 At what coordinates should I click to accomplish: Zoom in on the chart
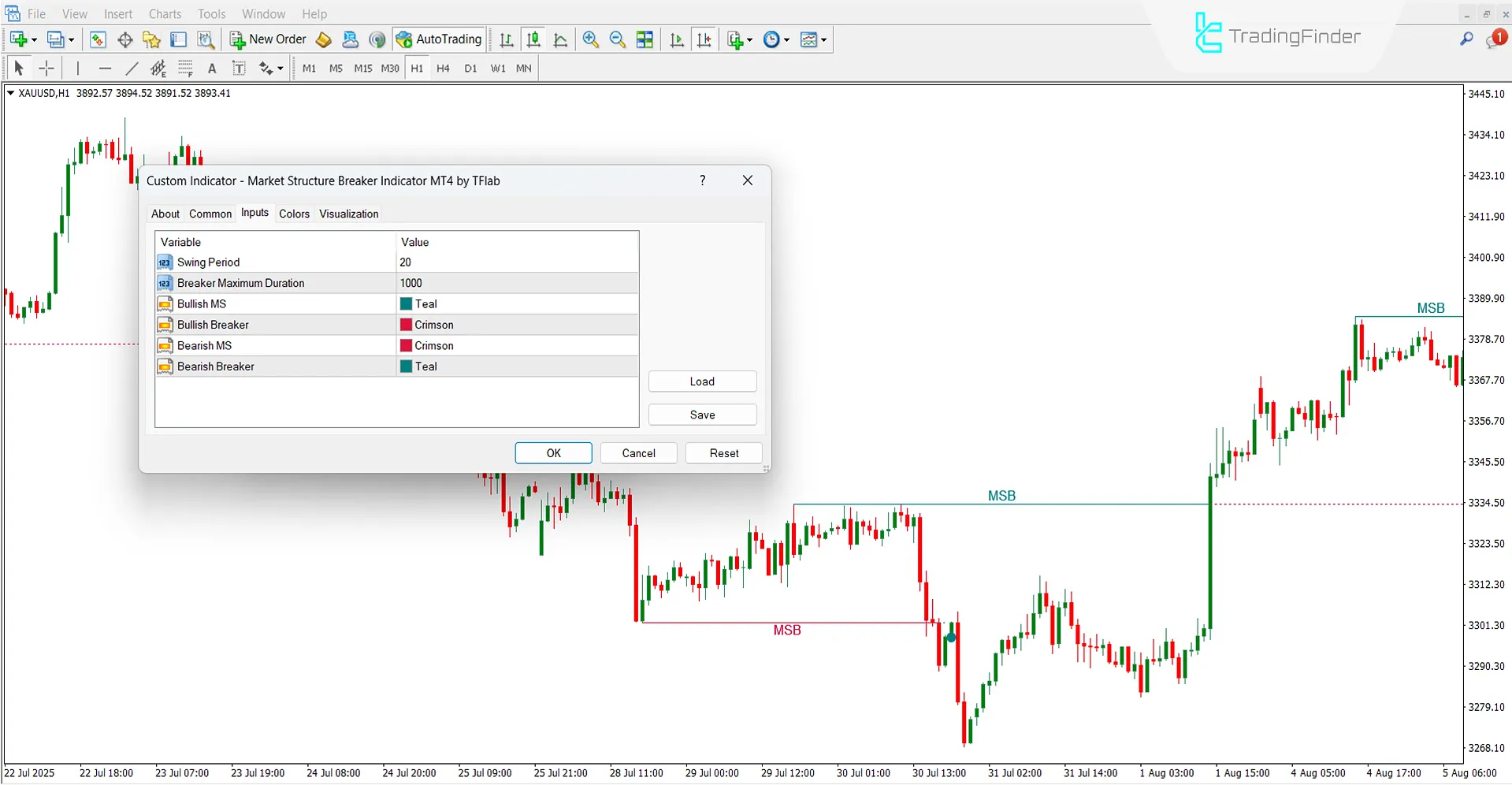(590, 39)
